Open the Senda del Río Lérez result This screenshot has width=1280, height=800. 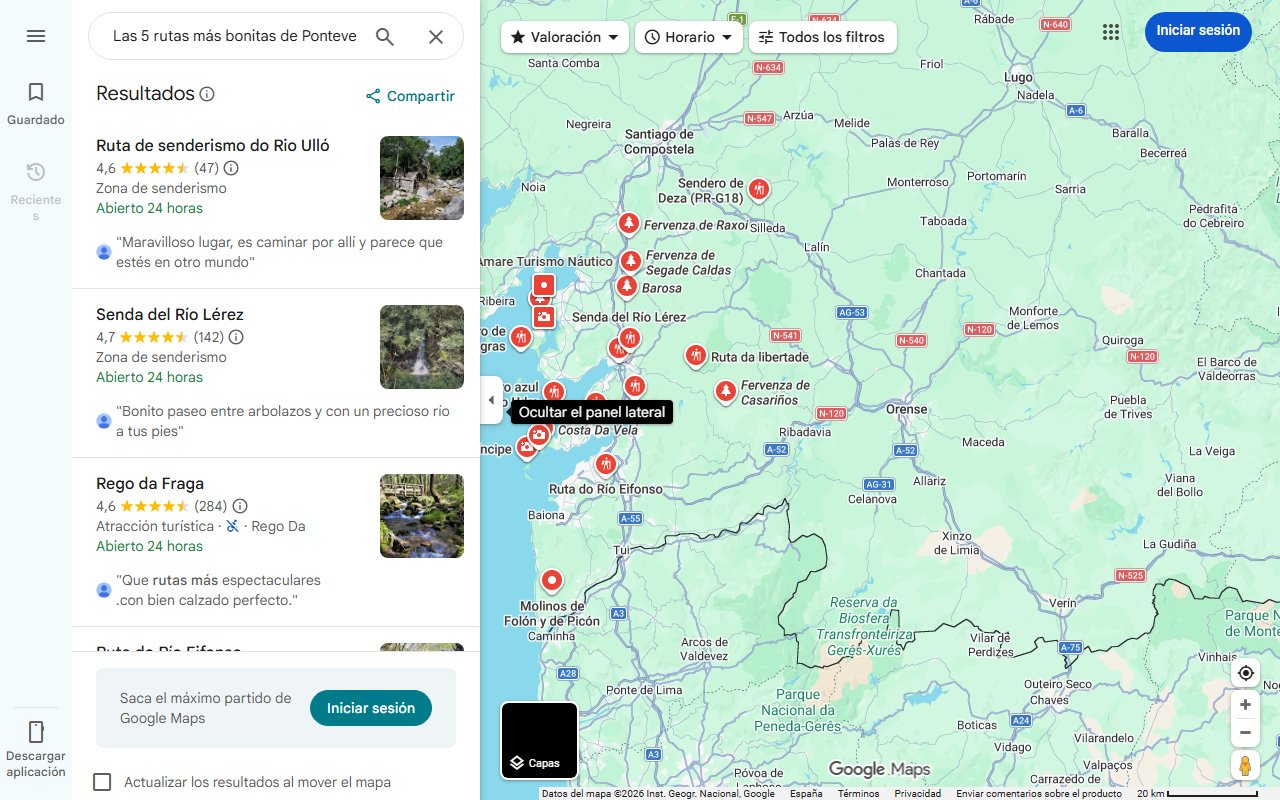coord(169,314)
